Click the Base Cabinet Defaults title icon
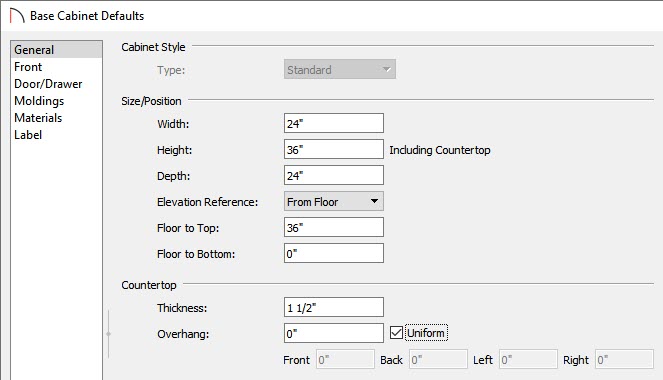 coord(17,16)
